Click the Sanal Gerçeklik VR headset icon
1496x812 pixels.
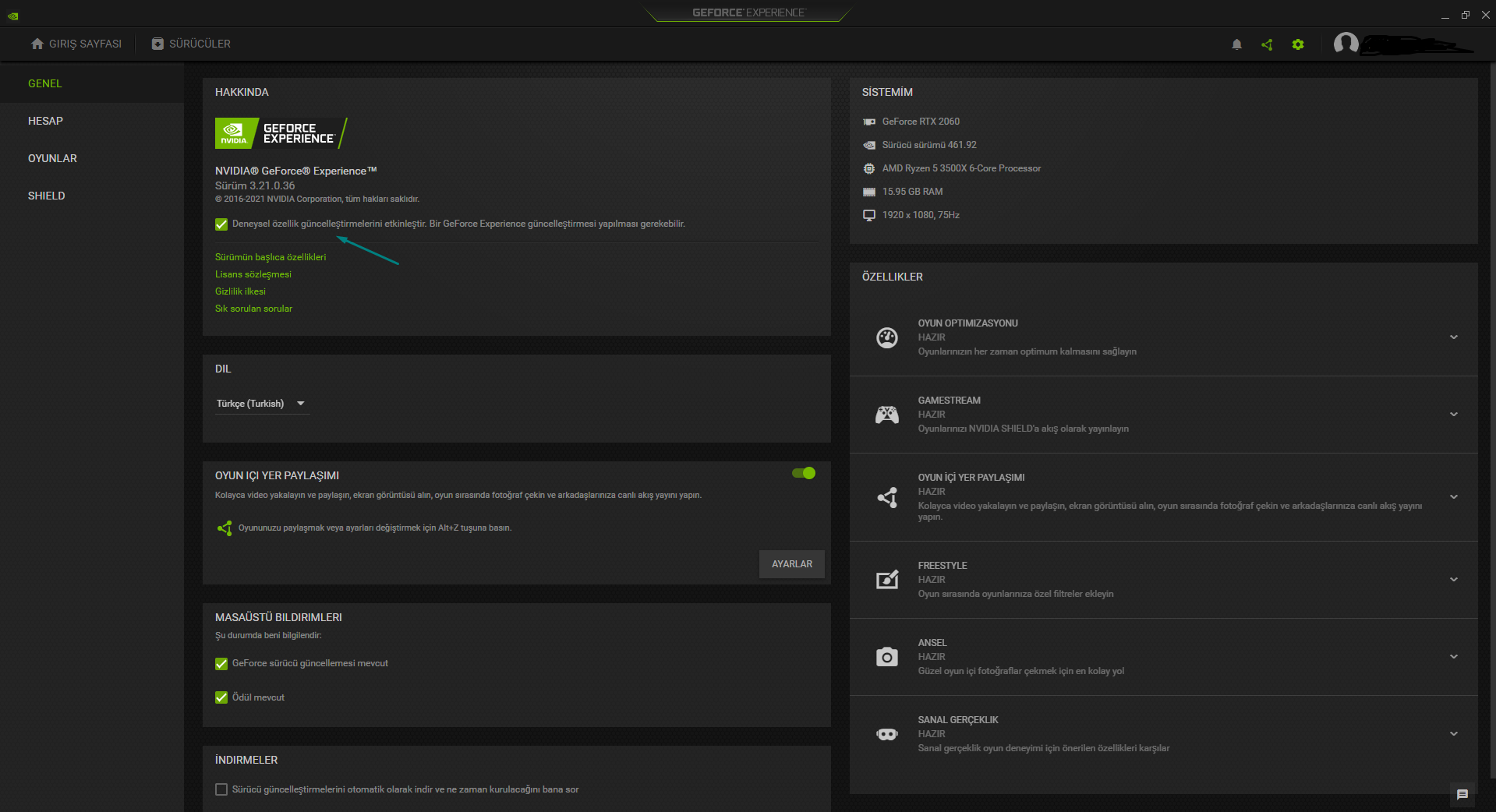[x=887, y=734]
